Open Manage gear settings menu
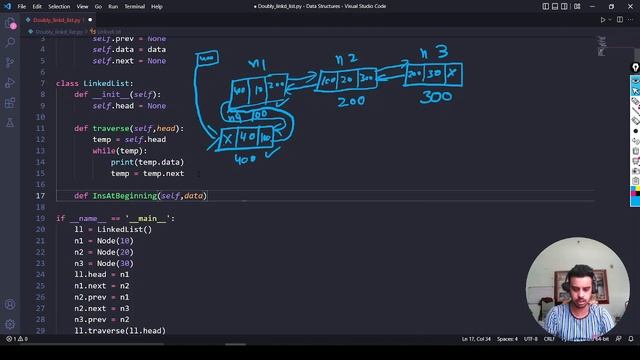This screenshot has height=360, width=640. point(10,324)
